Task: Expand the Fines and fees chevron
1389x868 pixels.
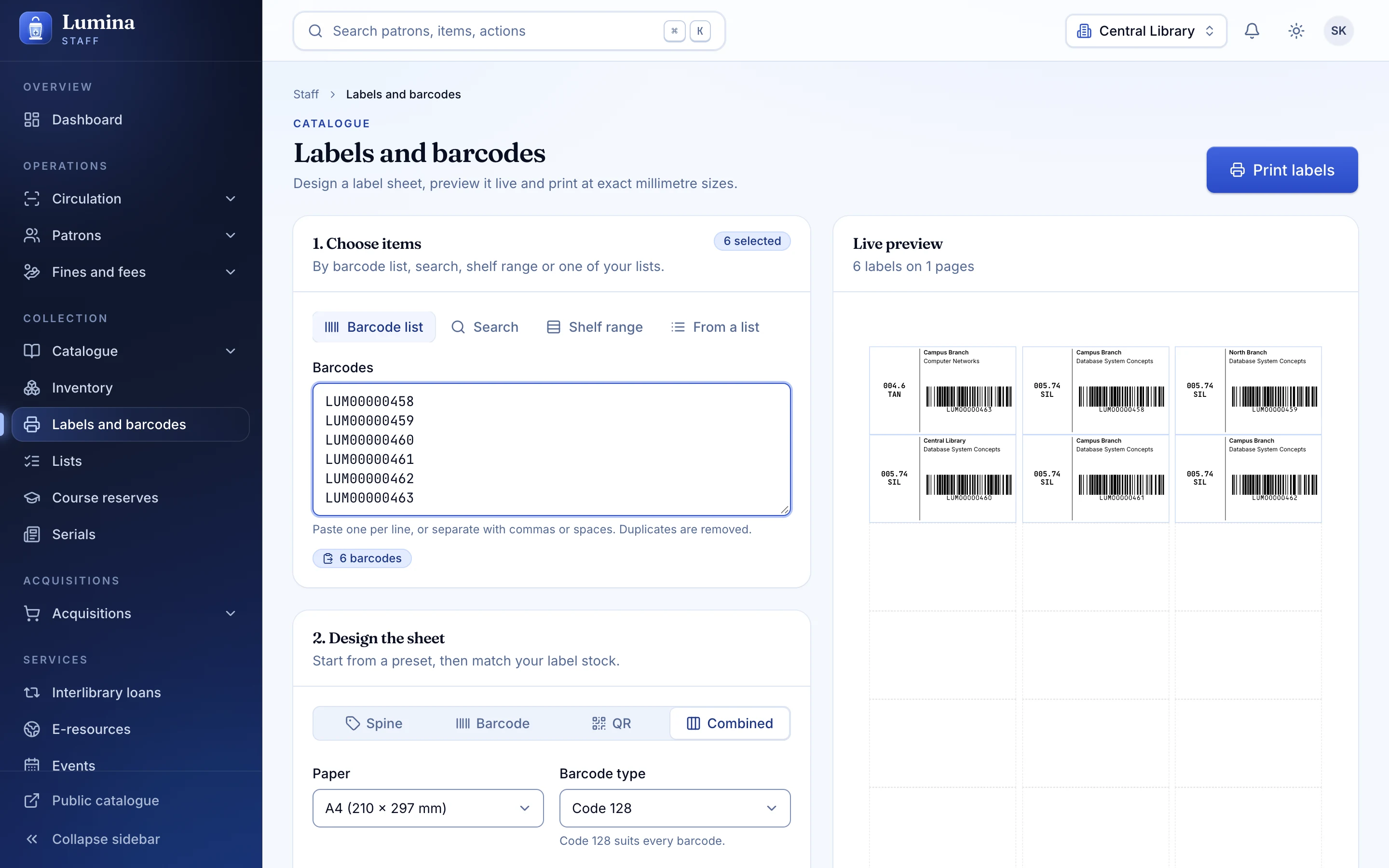Action: [231, 272]
